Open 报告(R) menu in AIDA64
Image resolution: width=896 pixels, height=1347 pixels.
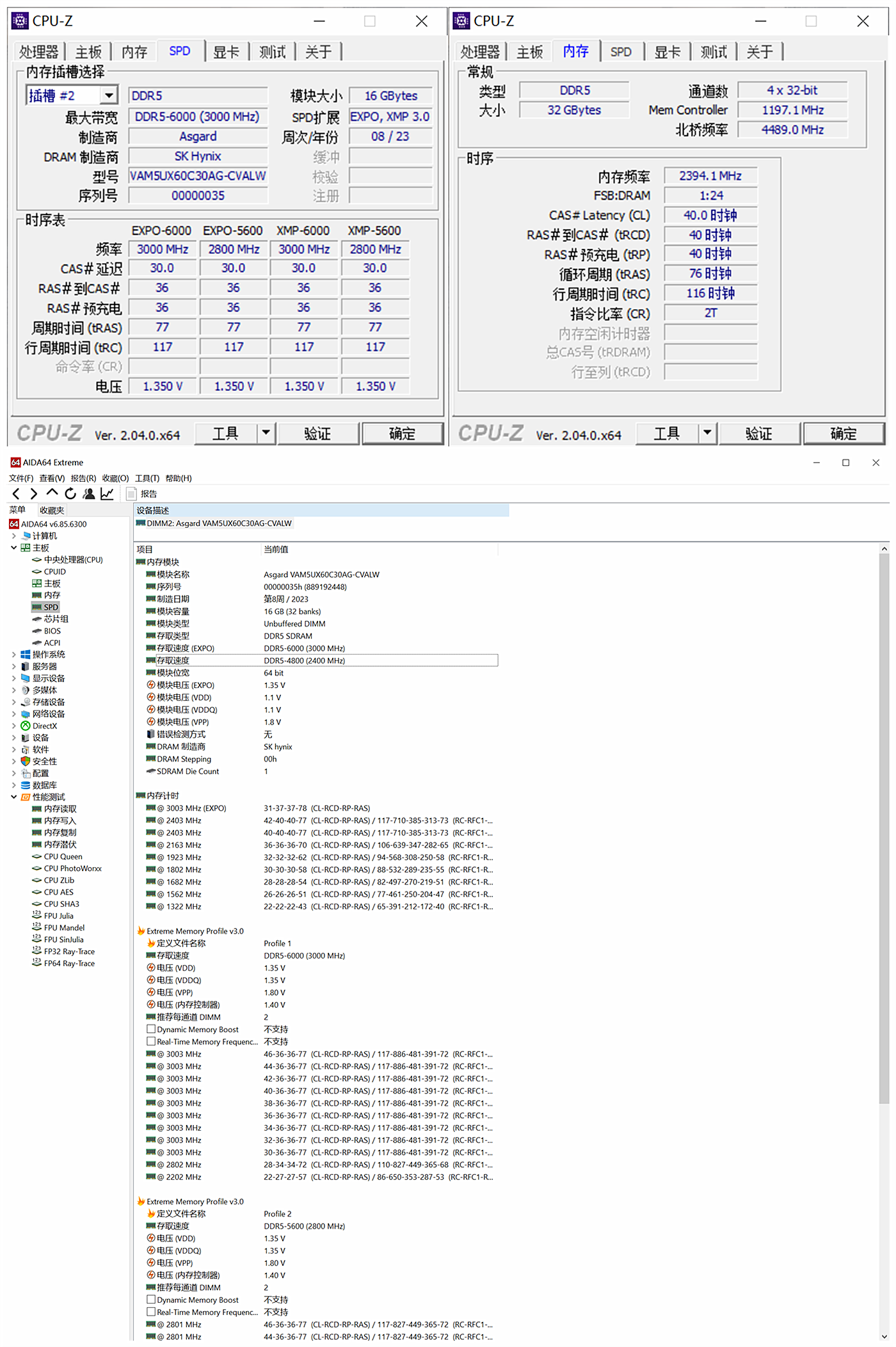pos(83,478)
